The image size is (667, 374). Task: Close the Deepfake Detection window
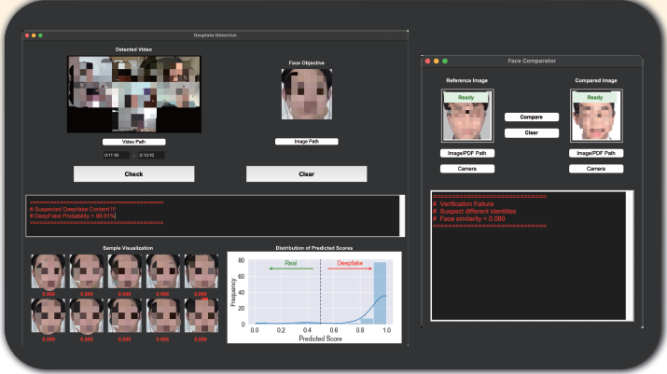[27, 35]
